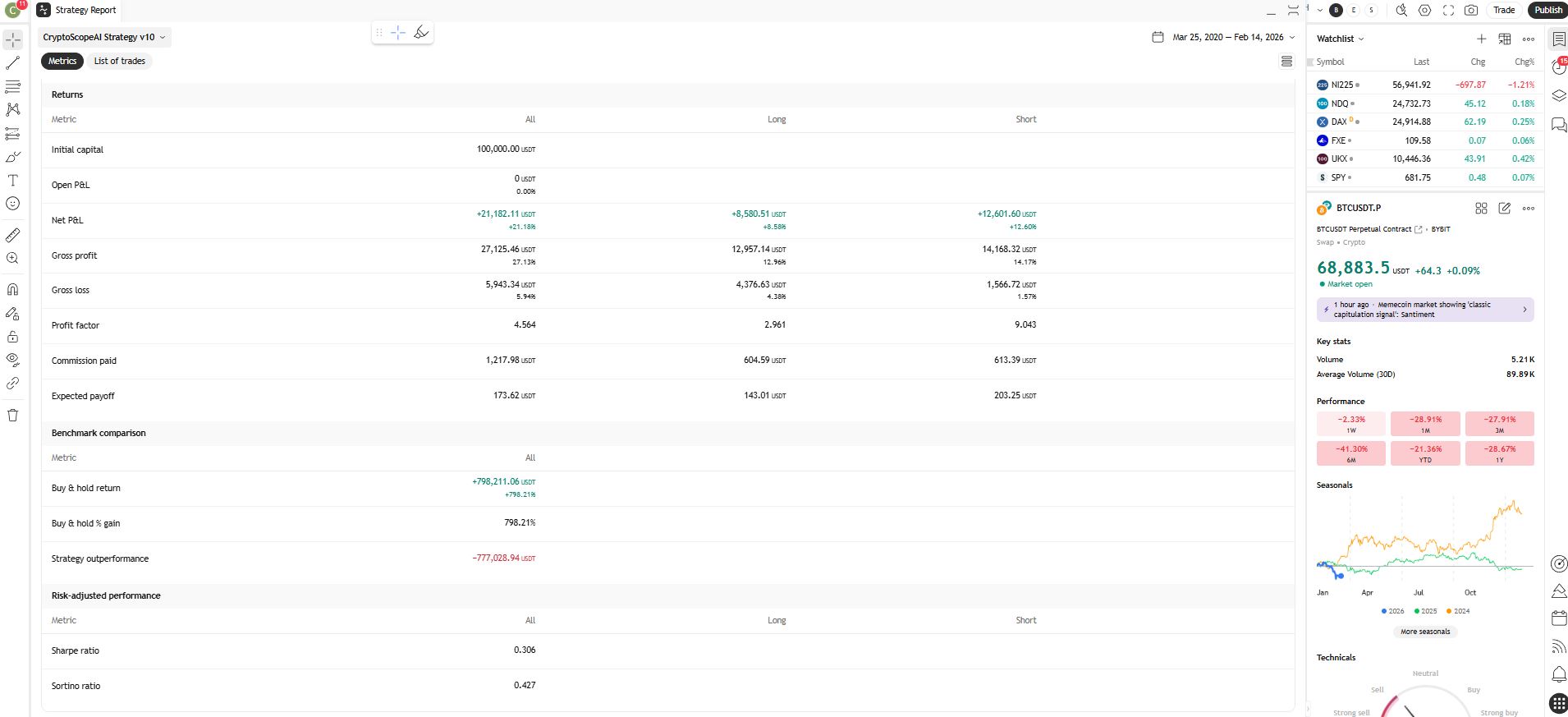Open BTCUSDT.P details grid icon
Viewport: 1568px width, 717px height.
pyautogui.click(x=1481, y=209)
